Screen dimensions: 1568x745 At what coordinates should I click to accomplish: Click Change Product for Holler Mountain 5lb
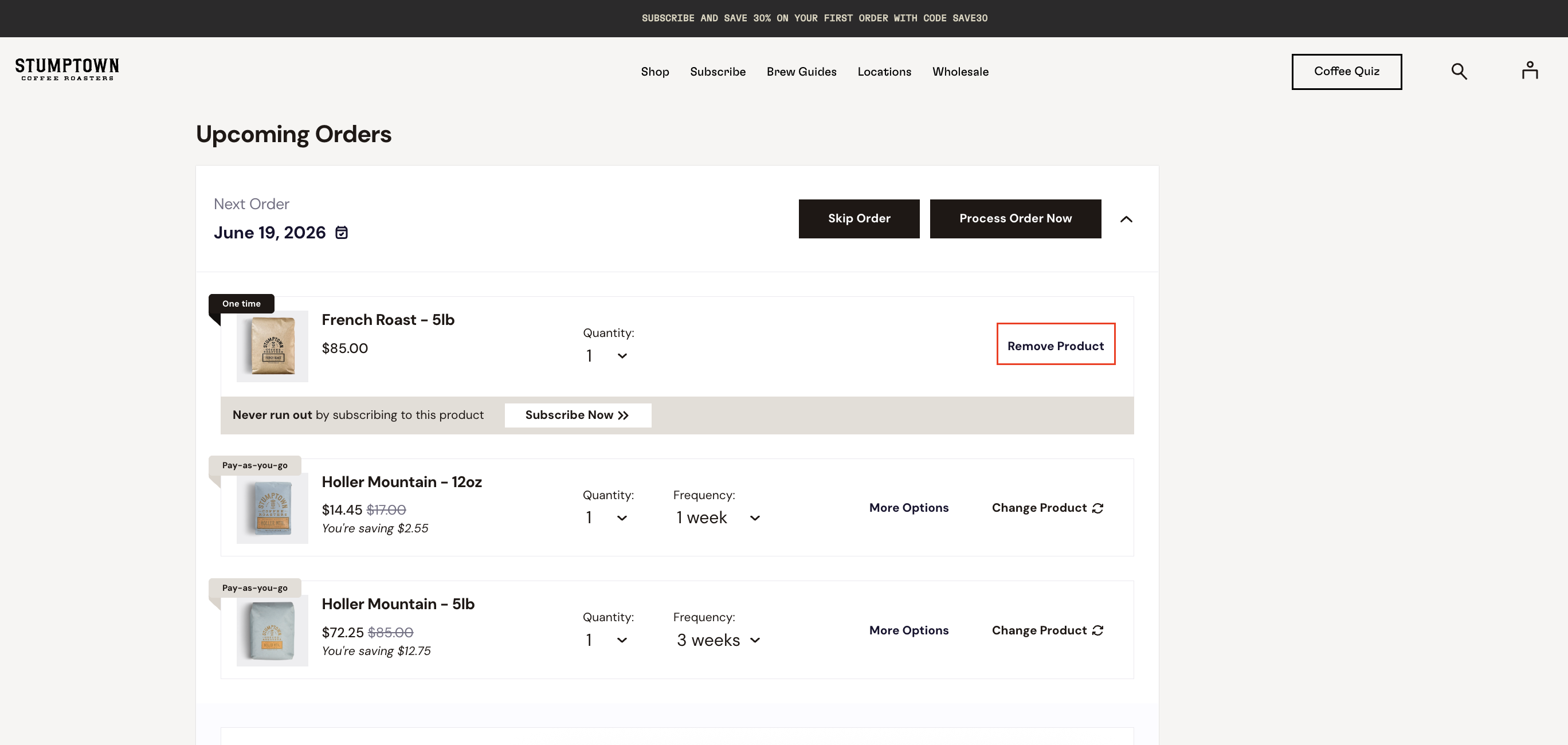pyautogui.click(x=1047, y=630)
